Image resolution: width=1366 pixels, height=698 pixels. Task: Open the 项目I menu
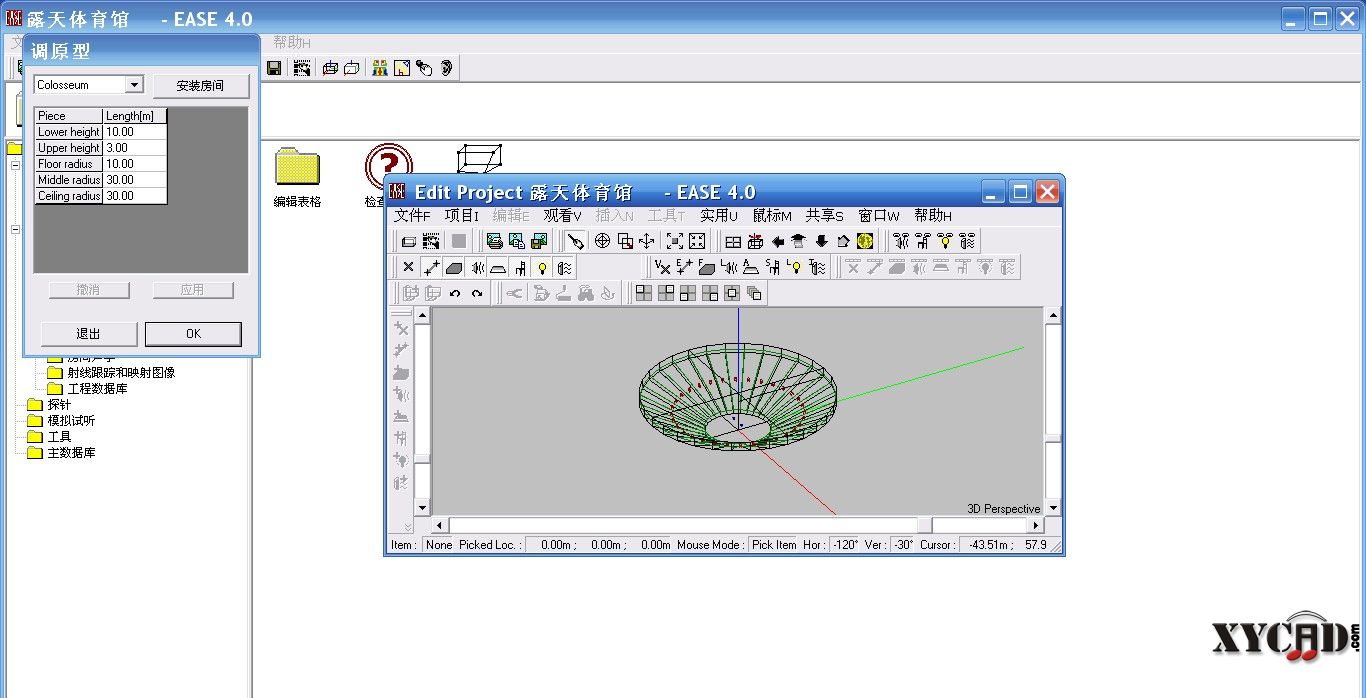pos(462,215)
